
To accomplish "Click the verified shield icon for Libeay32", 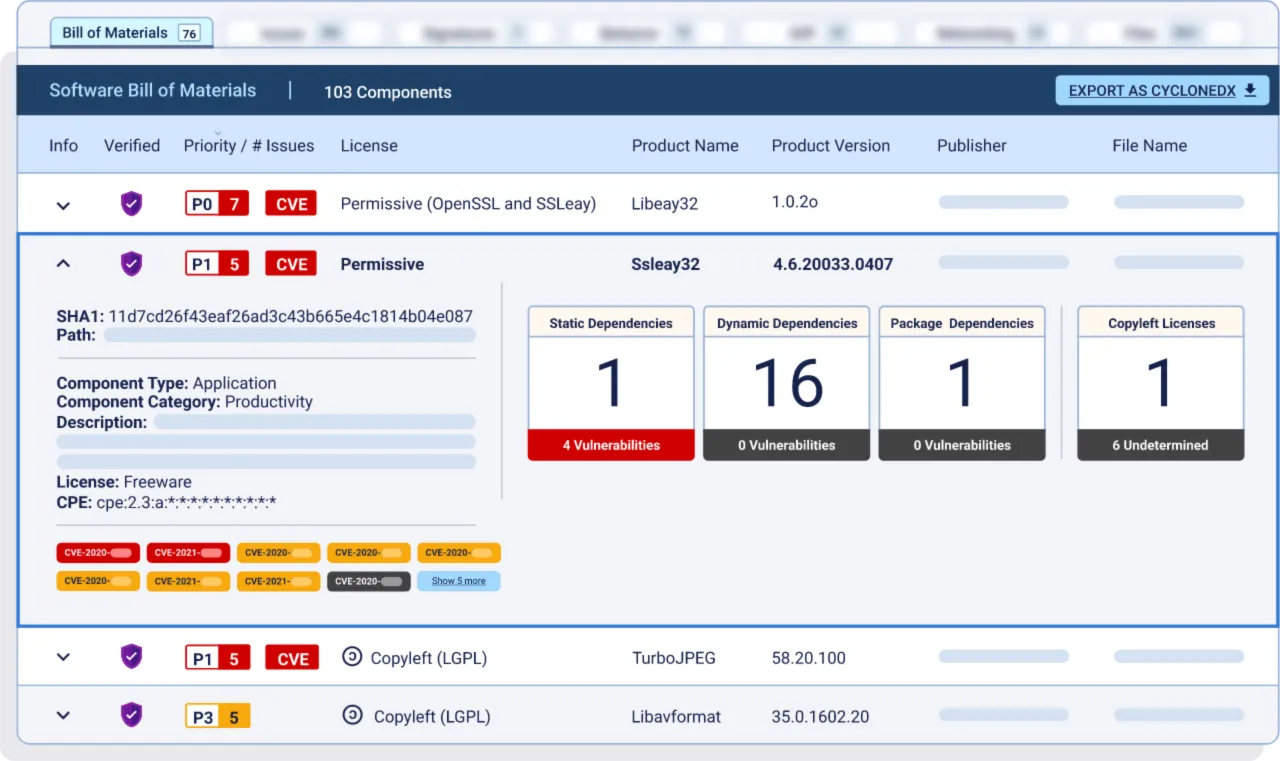I will pos(131,204).
